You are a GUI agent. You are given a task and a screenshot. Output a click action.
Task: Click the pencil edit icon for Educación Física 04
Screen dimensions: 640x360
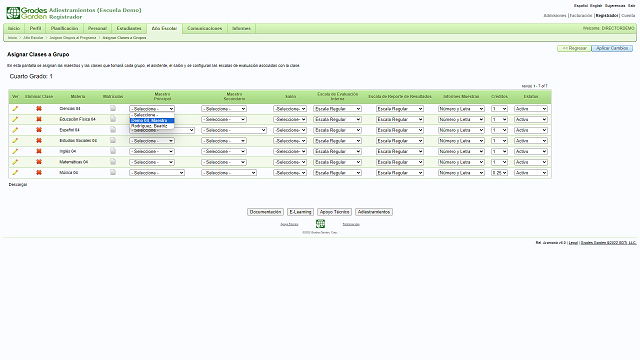[15, 119]
